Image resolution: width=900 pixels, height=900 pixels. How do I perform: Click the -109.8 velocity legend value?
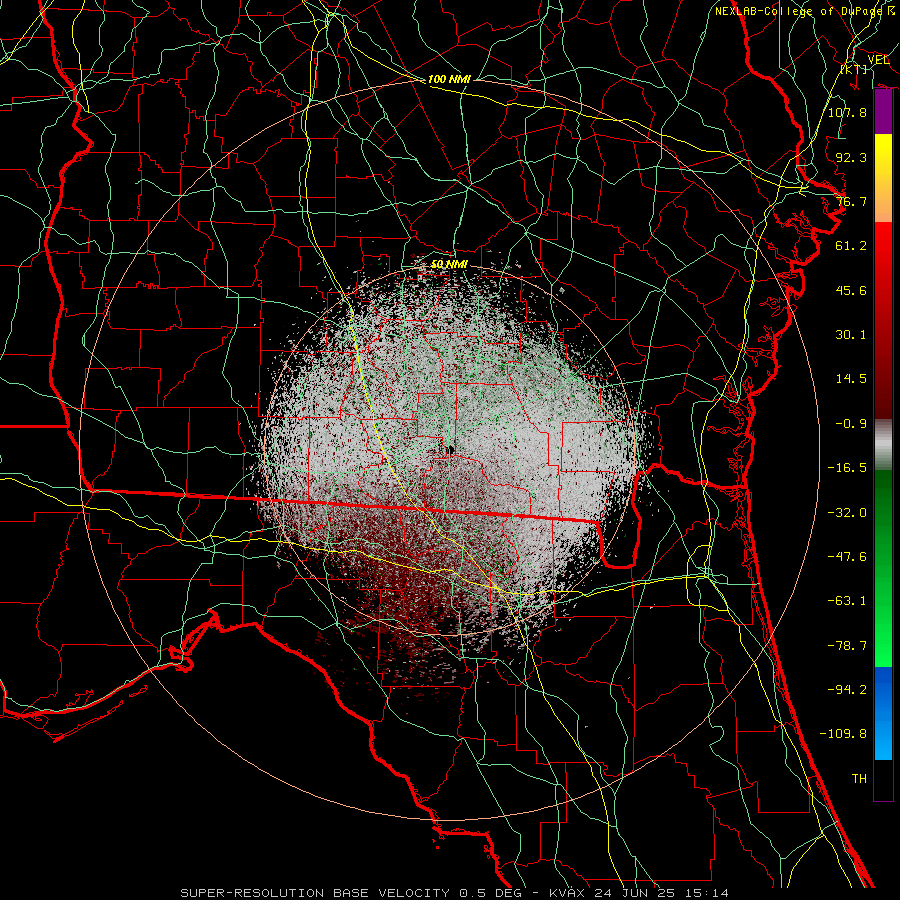click(x=843, y=734)
